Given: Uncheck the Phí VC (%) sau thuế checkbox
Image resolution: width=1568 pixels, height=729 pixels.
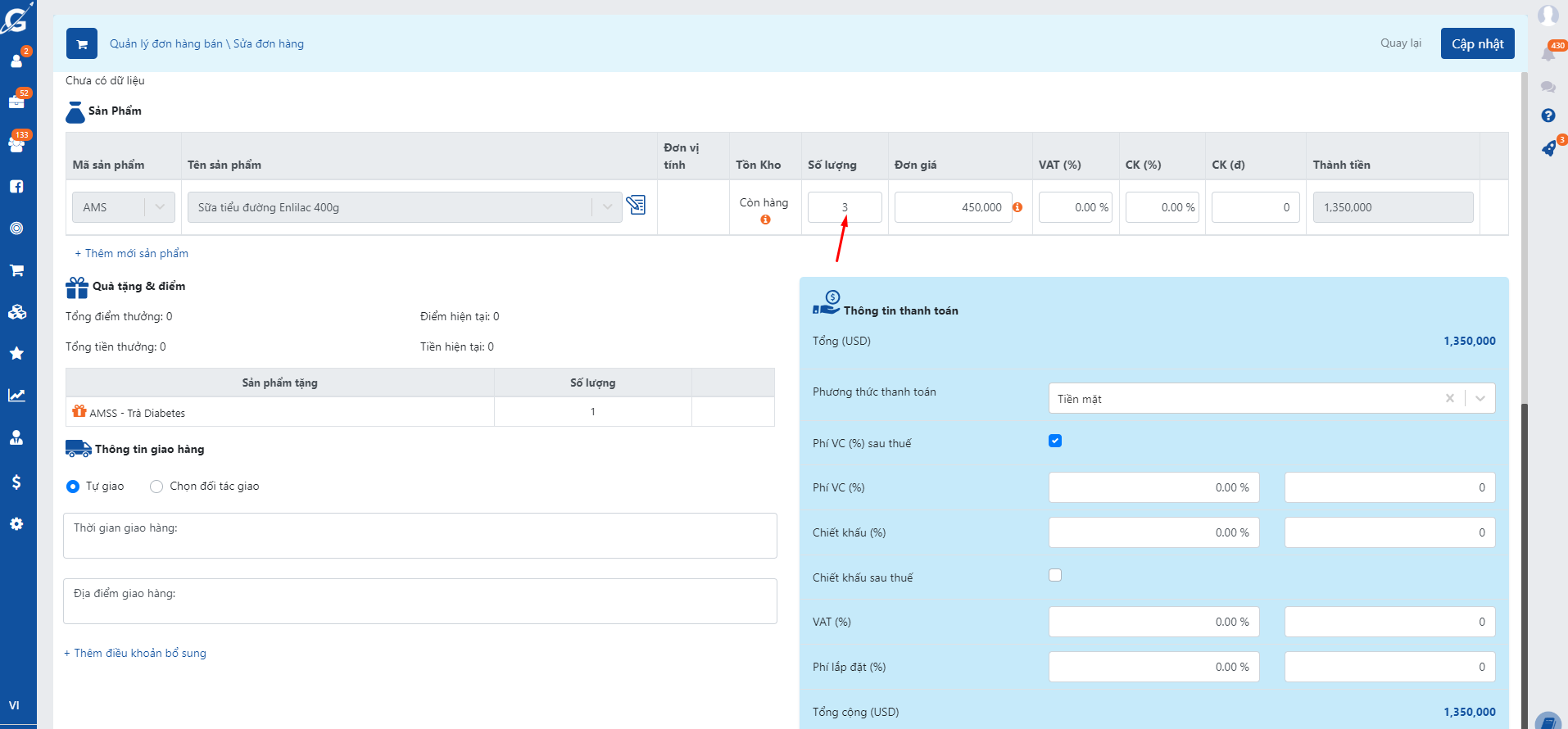Looking at the screenshot, I should click(1055, 441).
